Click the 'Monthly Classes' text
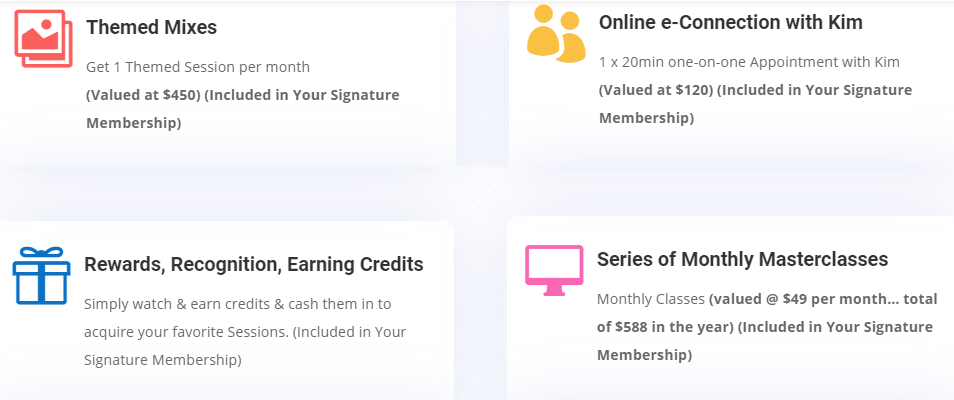 pos(651,299)
